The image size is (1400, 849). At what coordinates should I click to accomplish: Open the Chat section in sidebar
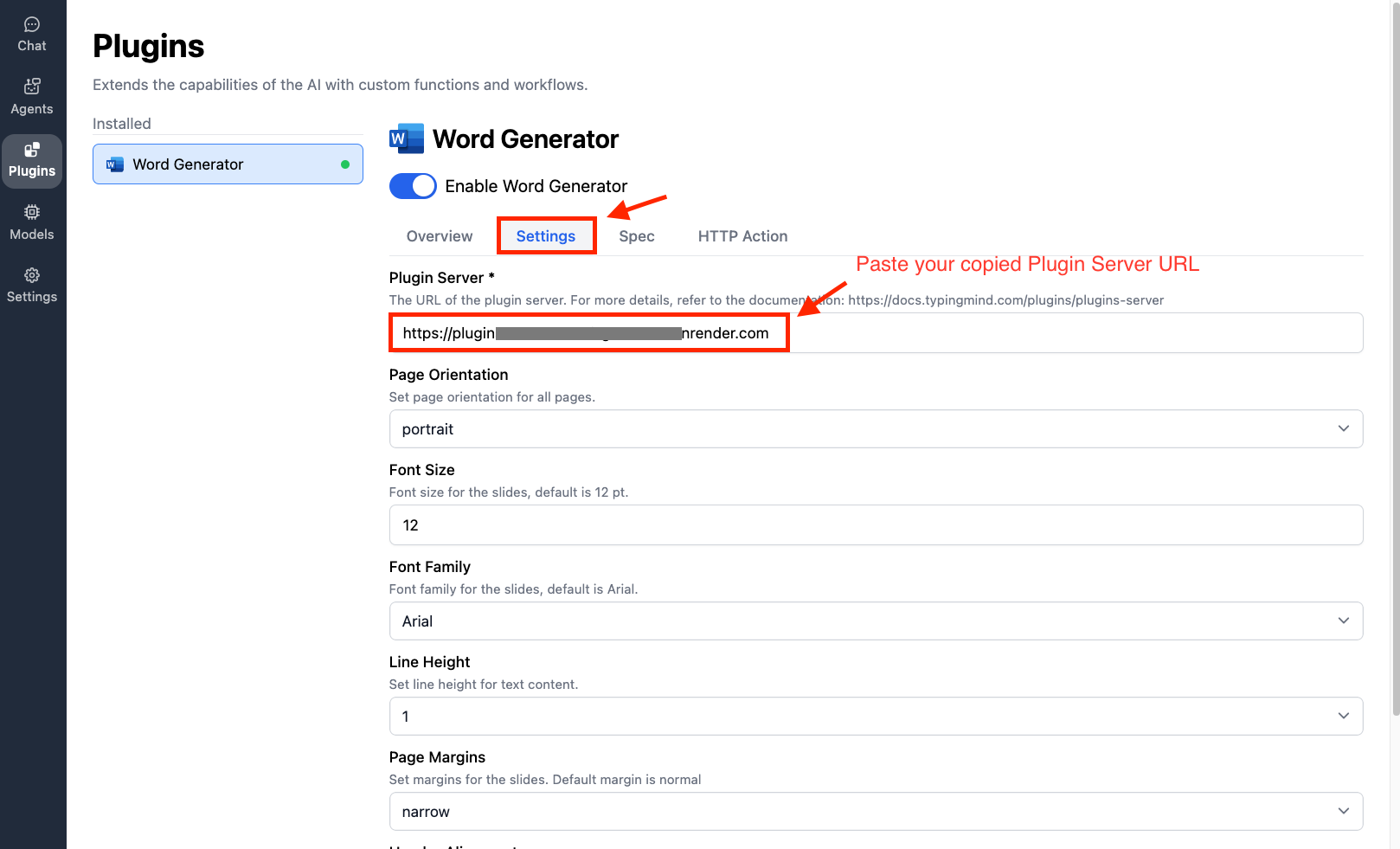tap(32, 35)
